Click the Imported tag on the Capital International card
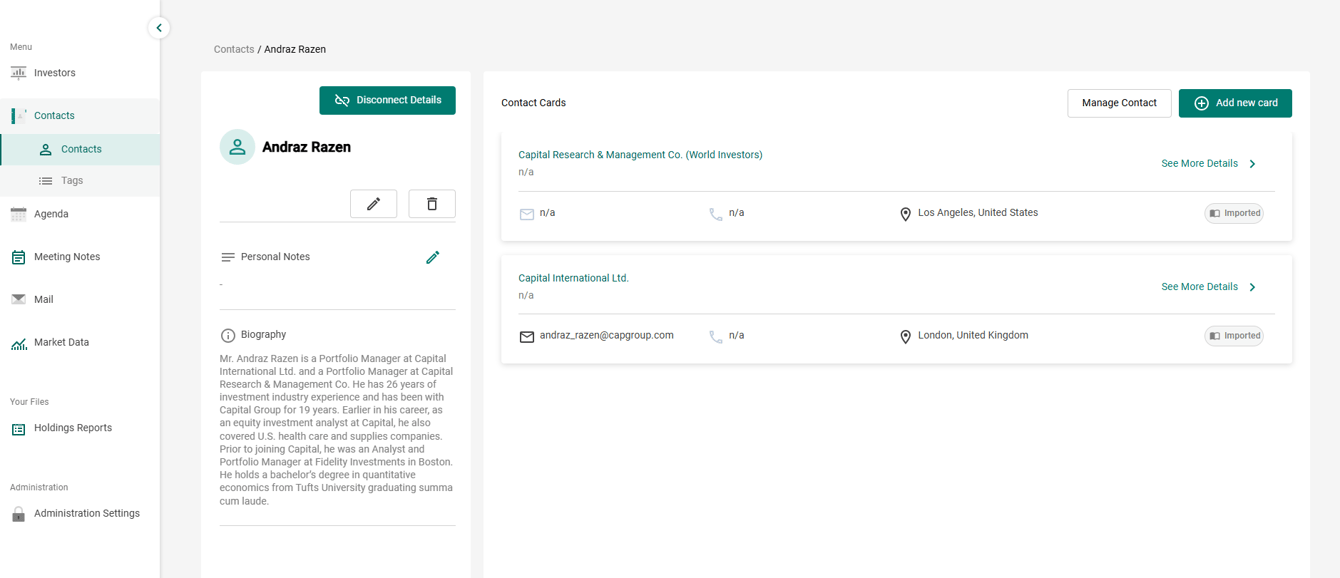Screen dimensions: 1340x578 coord(1234,336)
